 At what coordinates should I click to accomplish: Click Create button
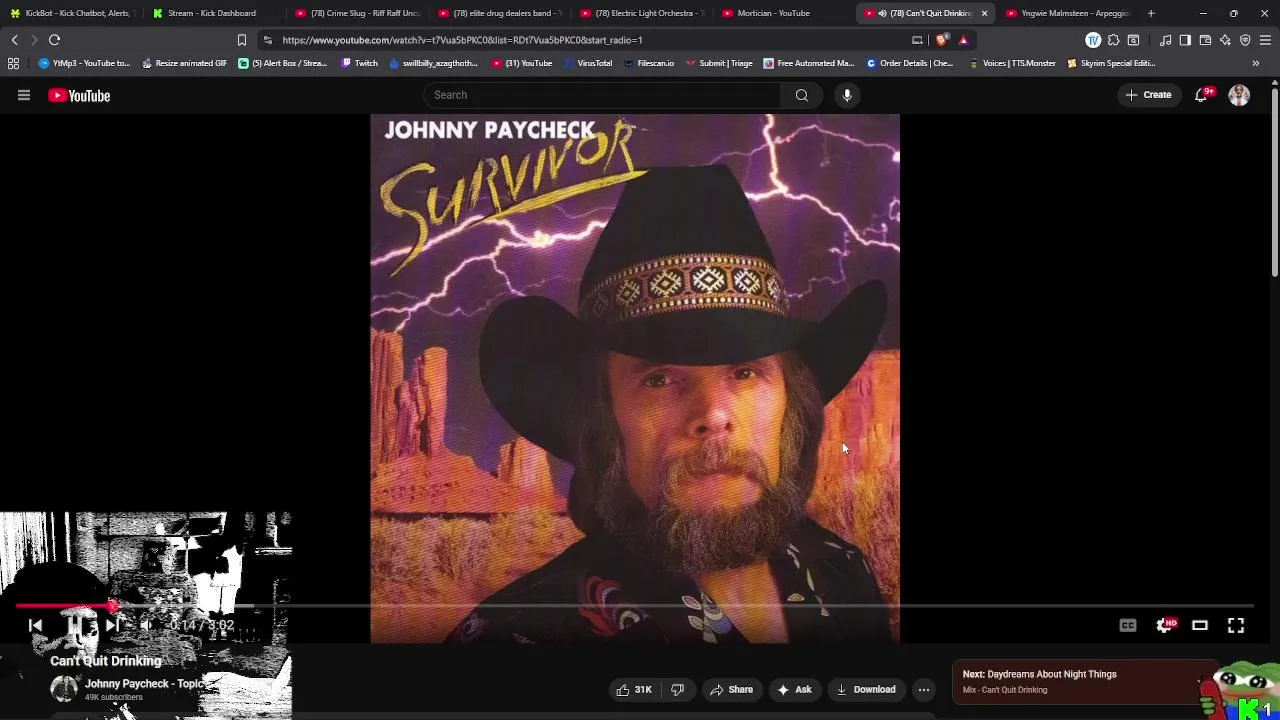click(x=1148, y=95)
